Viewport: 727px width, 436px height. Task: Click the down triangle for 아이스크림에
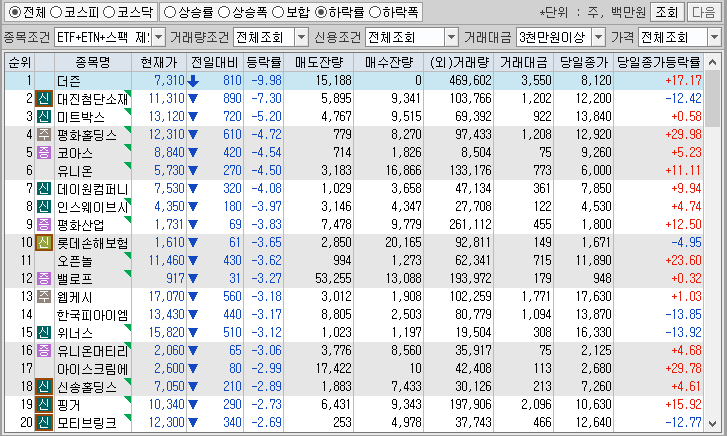pyautogui.click(x=193, y=369)
